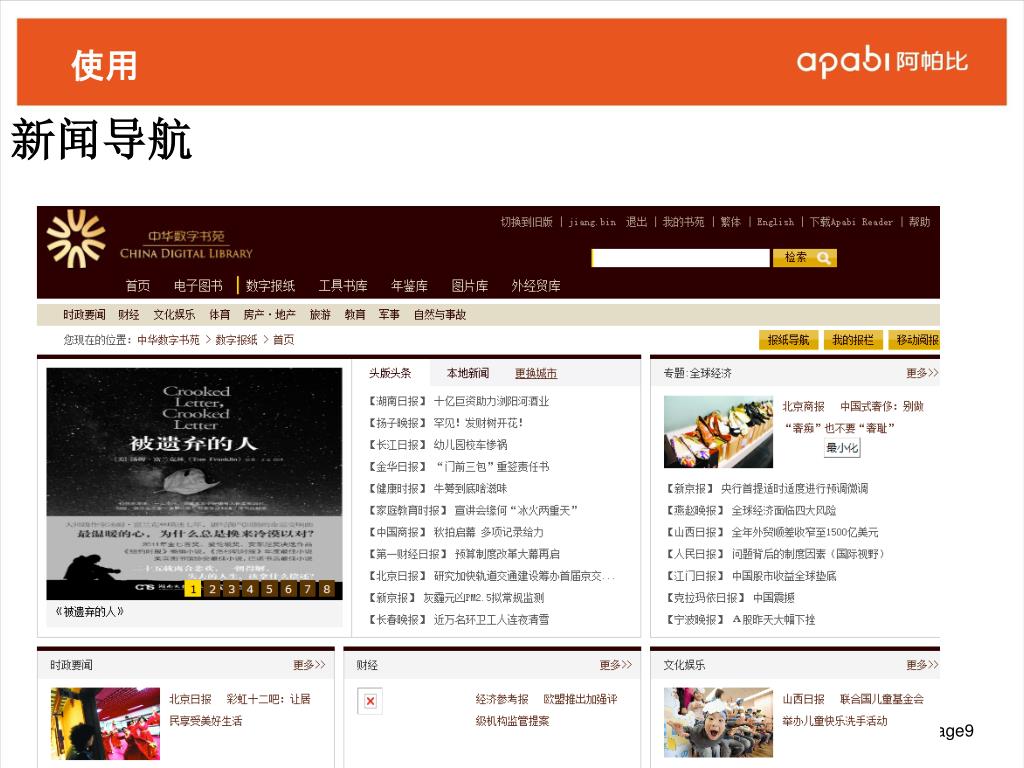The height and width of the screenshot is (768, 1024).
Task: Select slide number 2 in carousel
Action: 212,589
